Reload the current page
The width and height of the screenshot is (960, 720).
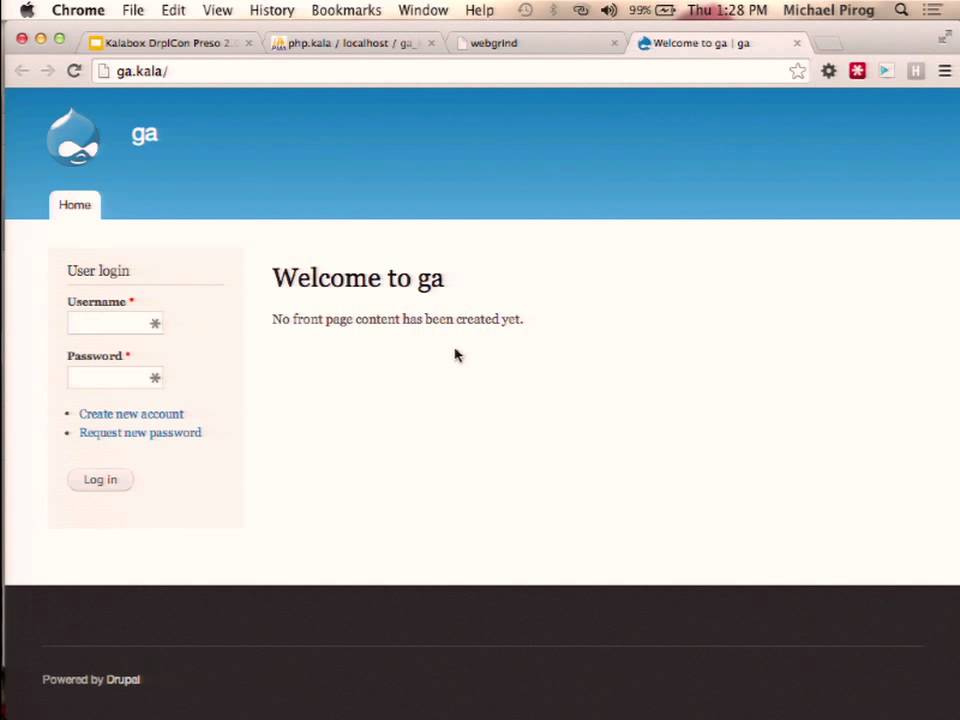[x=74, y=71]
